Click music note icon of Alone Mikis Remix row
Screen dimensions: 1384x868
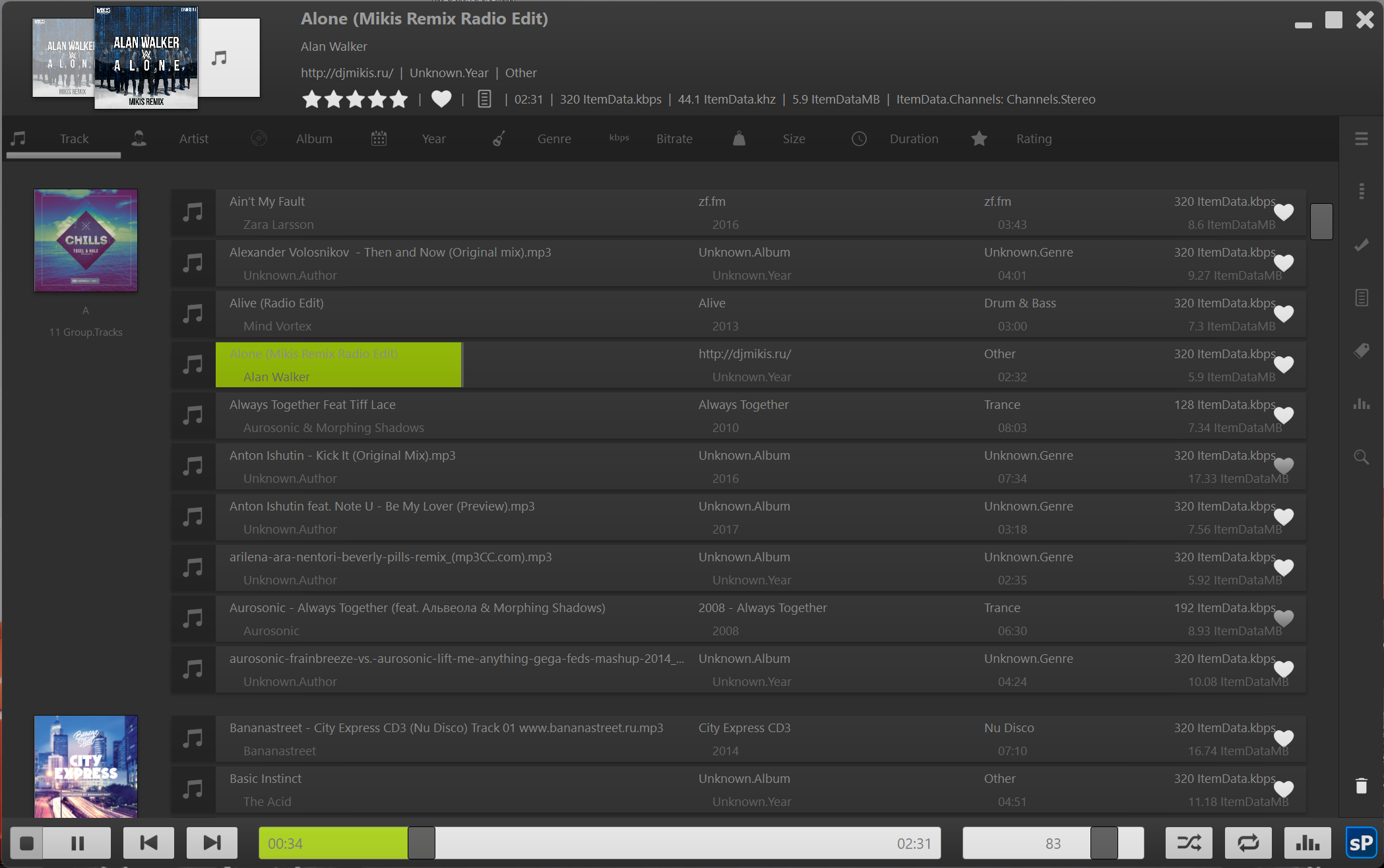[193, 365]
